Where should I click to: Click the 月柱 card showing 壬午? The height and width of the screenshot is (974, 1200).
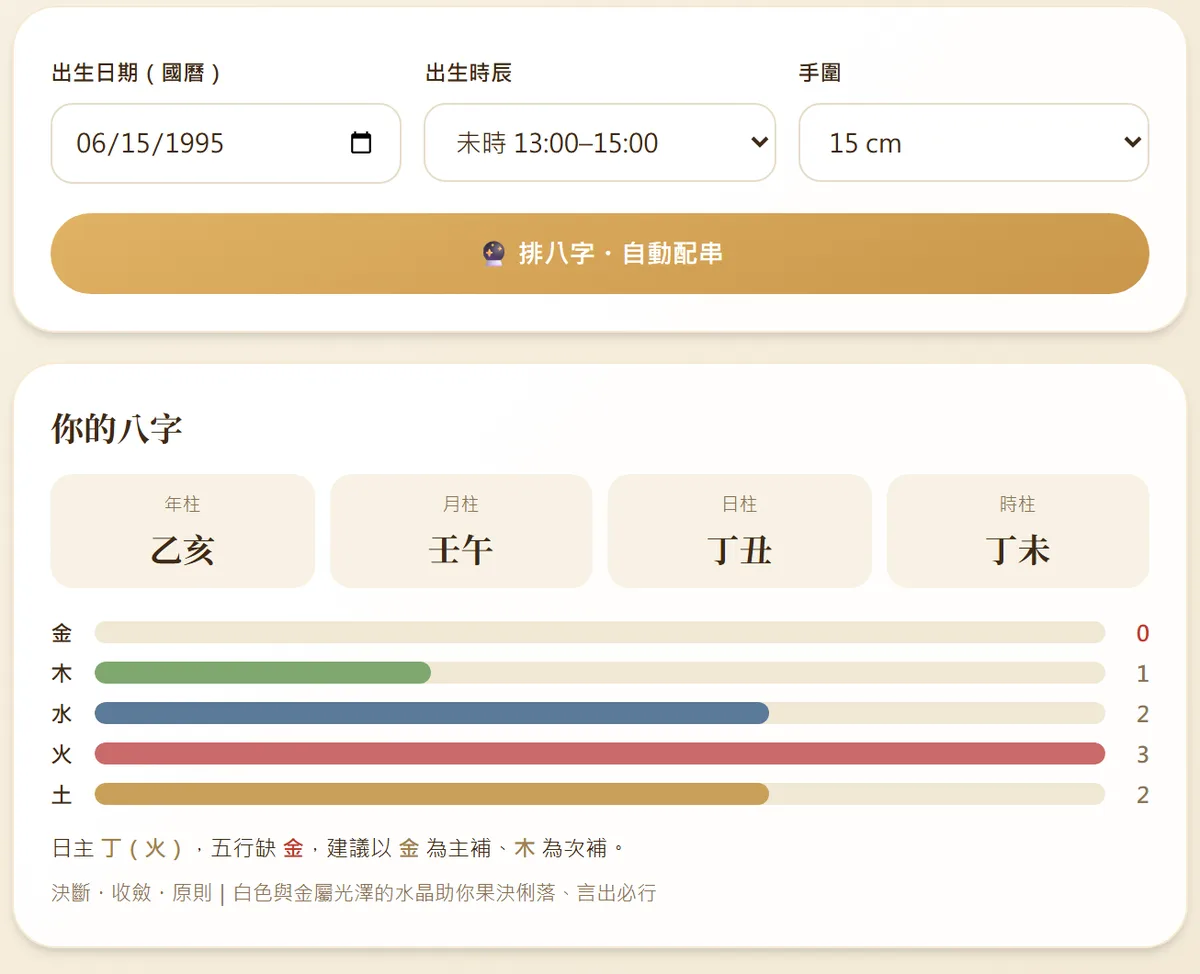(x=461, y=531)
